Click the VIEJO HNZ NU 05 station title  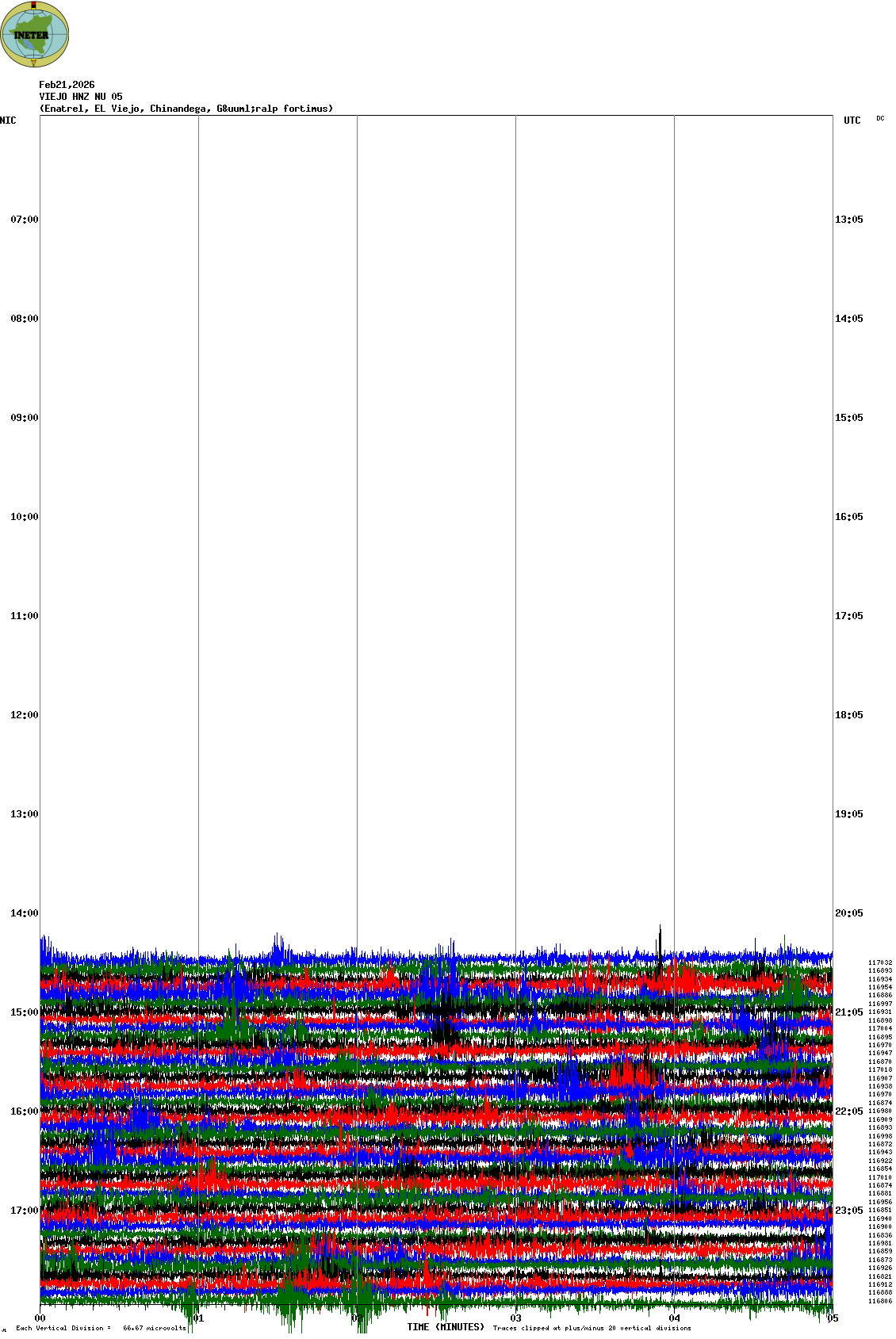[x=81, y=97]
